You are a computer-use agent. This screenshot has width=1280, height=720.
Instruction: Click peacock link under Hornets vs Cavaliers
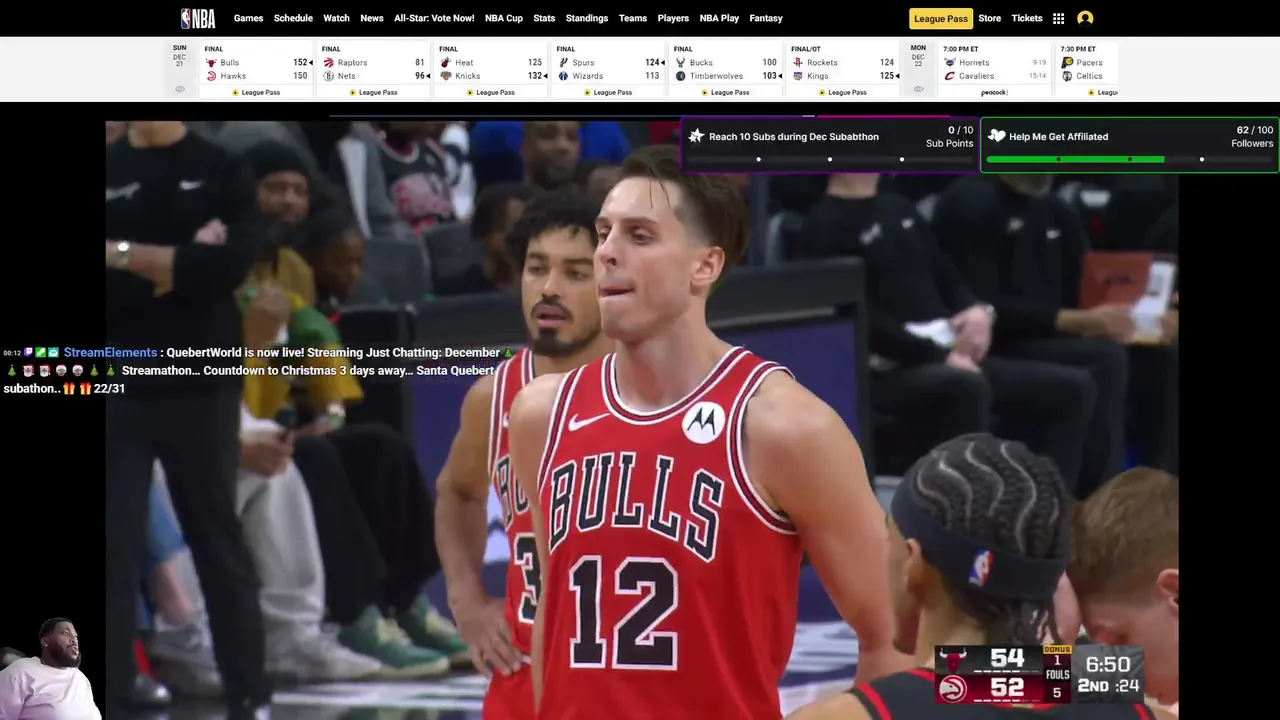point(994,92)
